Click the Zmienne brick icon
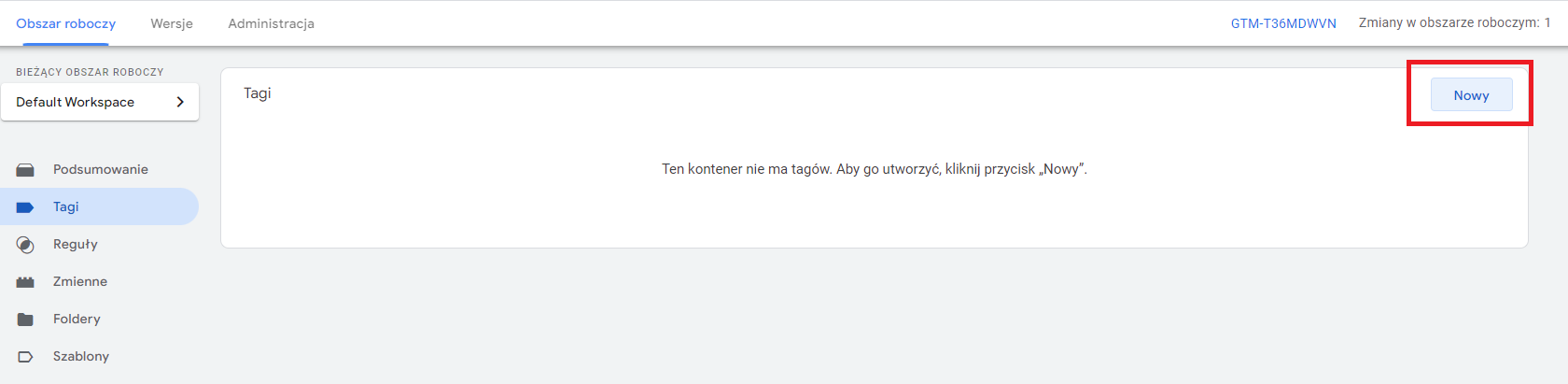This screenshot has width=1568, height=384. pos(25,282)
